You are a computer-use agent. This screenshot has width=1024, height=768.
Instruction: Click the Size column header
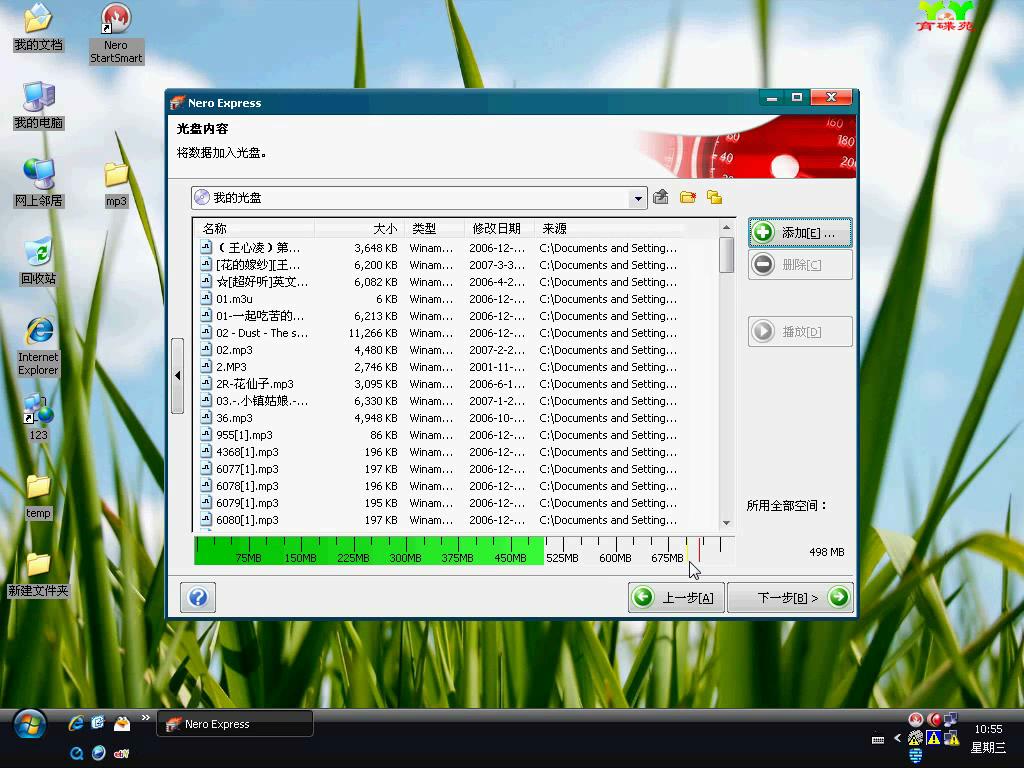[x=359, y=229]
